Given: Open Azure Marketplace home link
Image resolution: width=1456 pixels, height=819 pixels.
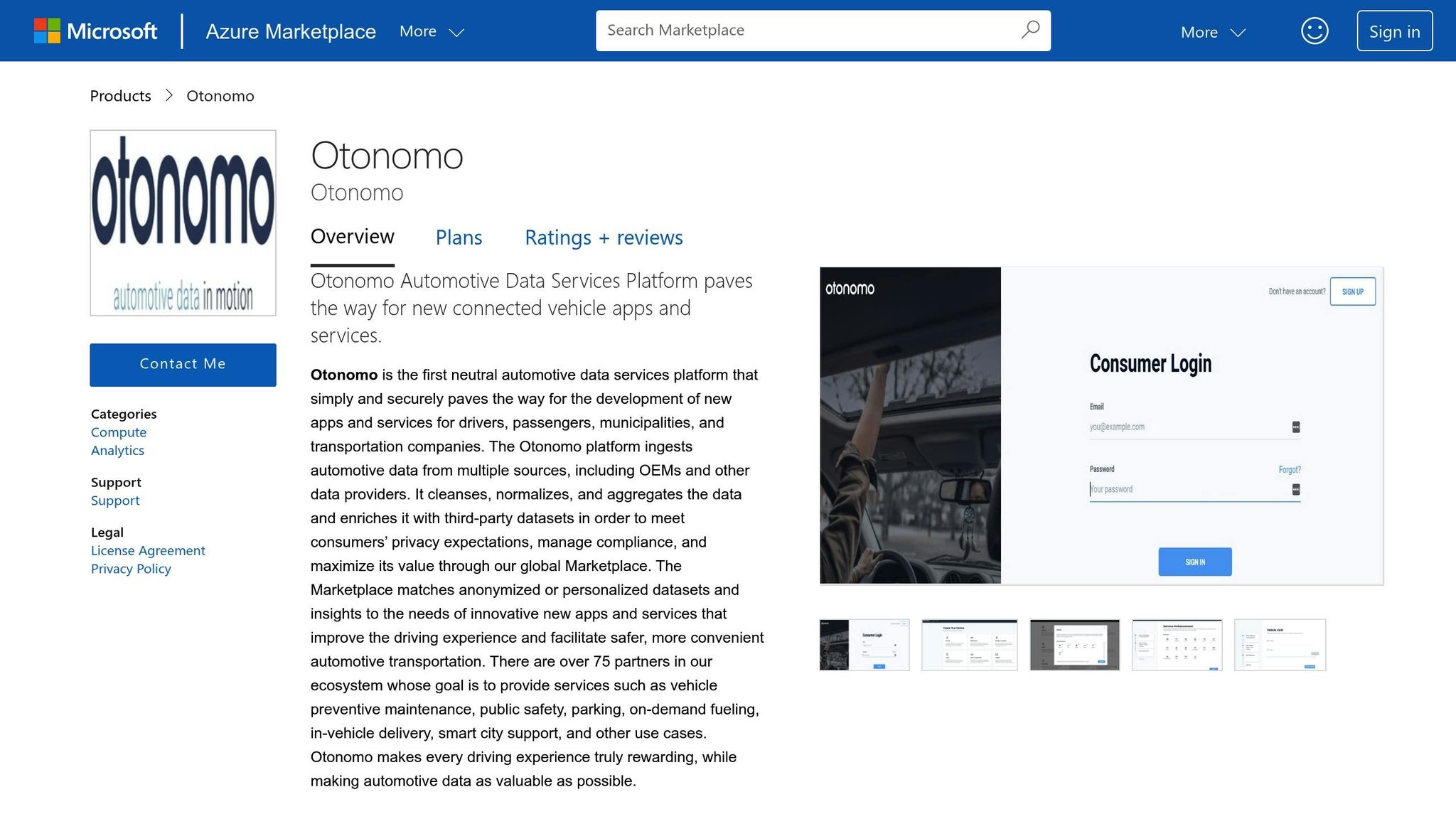Looking at the screenshot, I should 291,31.
